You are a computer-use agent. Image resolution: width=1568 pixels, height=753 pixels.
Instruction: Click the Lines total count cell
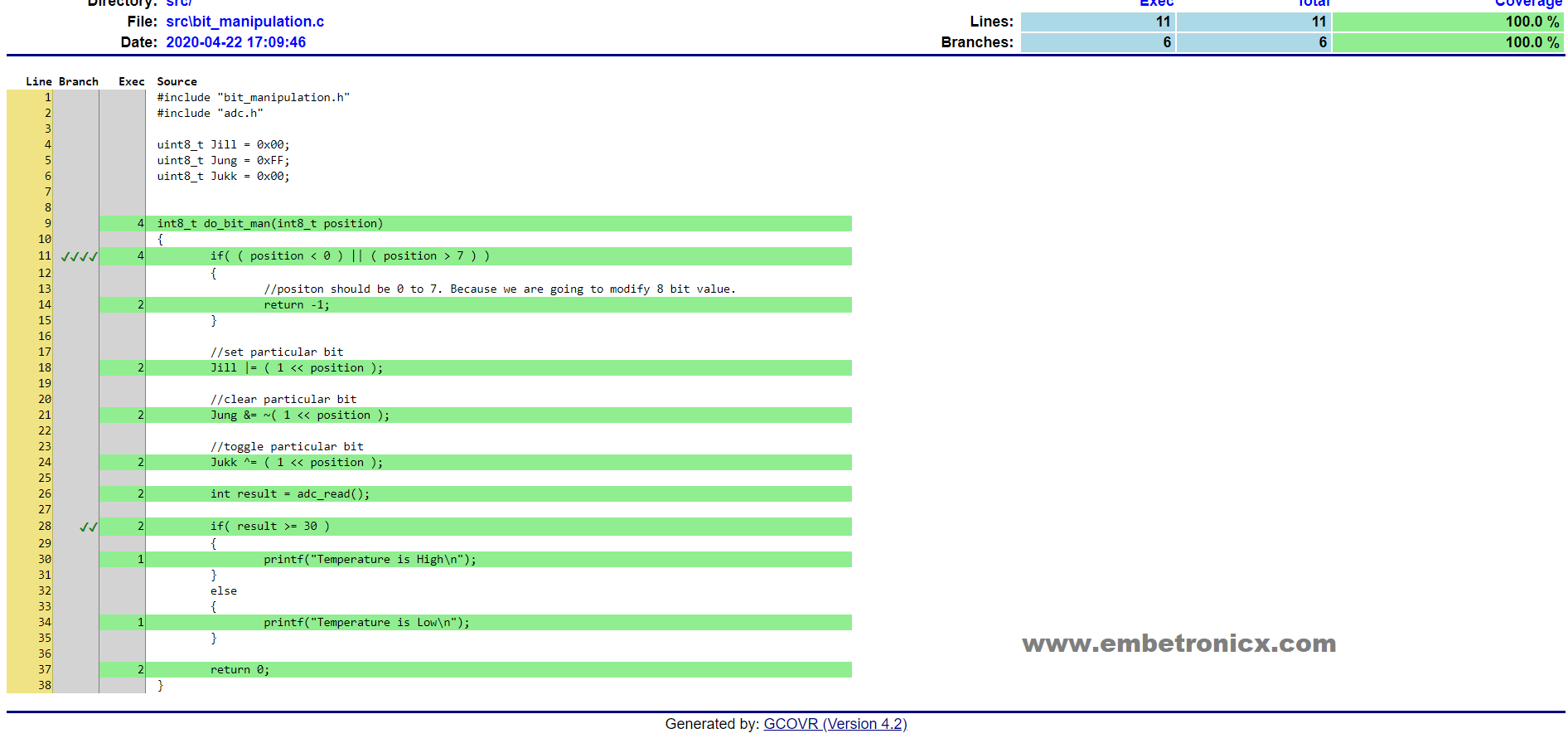tap(1254, 22)
